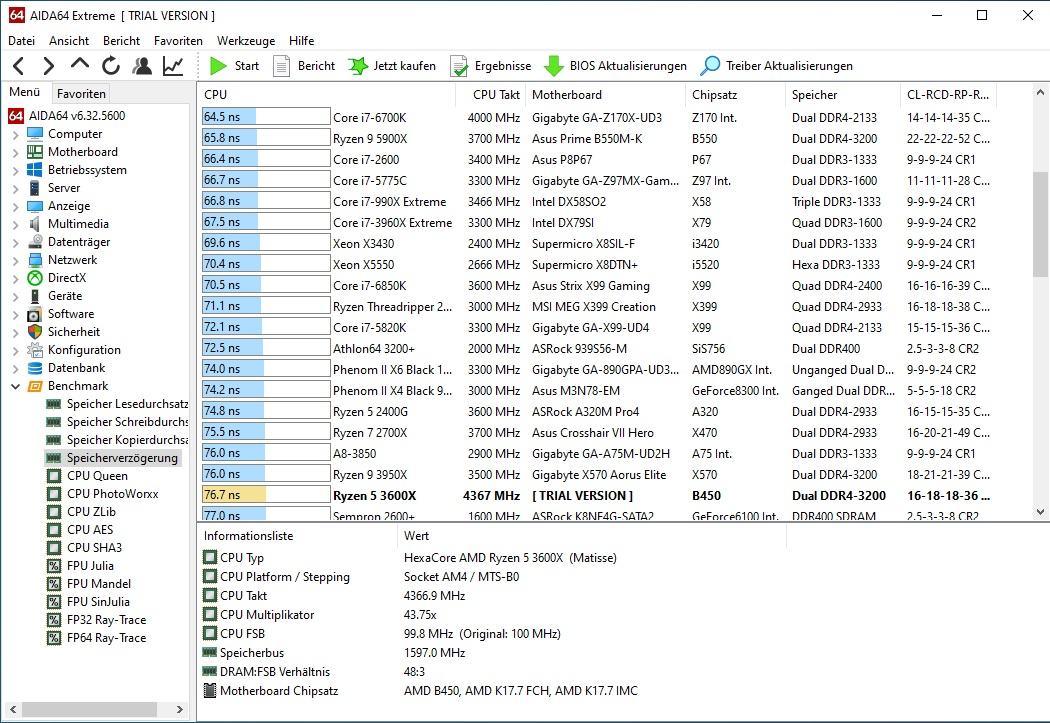Select the AIDA64 v6.32.5600 root icon

tap(16, 116)
